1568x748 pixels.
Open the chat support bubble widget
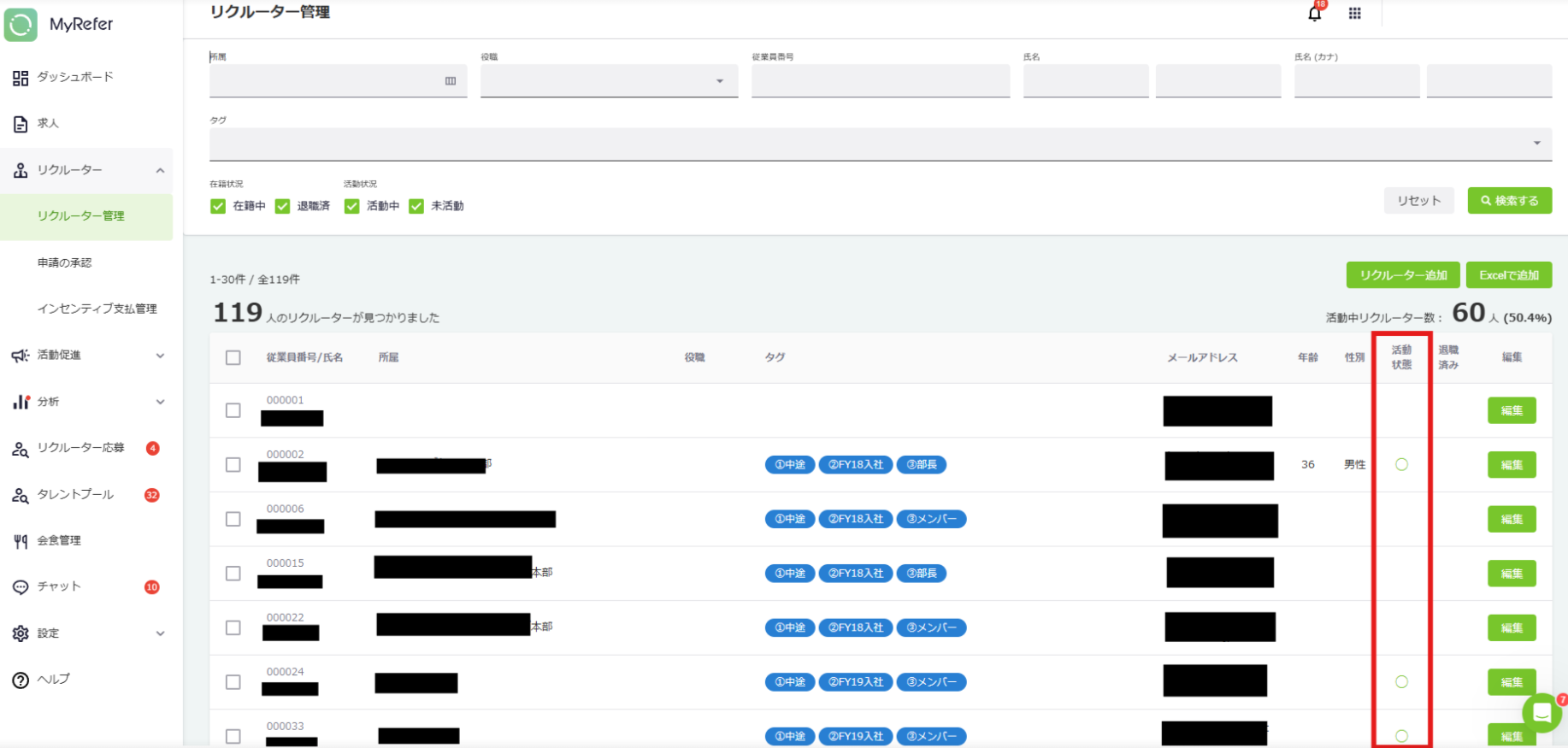coord(1541,712)
